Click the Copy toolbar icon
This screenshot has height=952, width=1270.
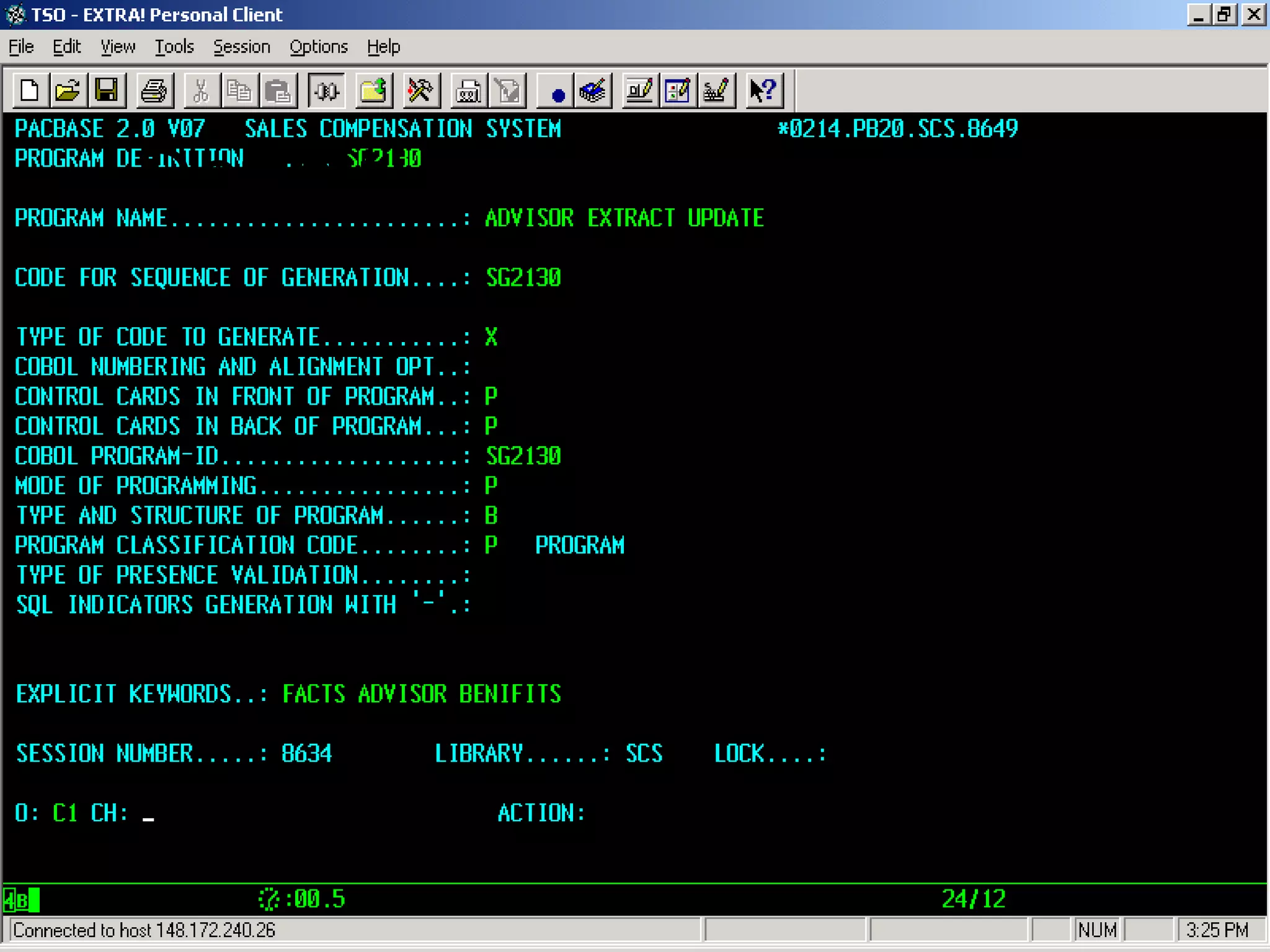click(239, 91)
